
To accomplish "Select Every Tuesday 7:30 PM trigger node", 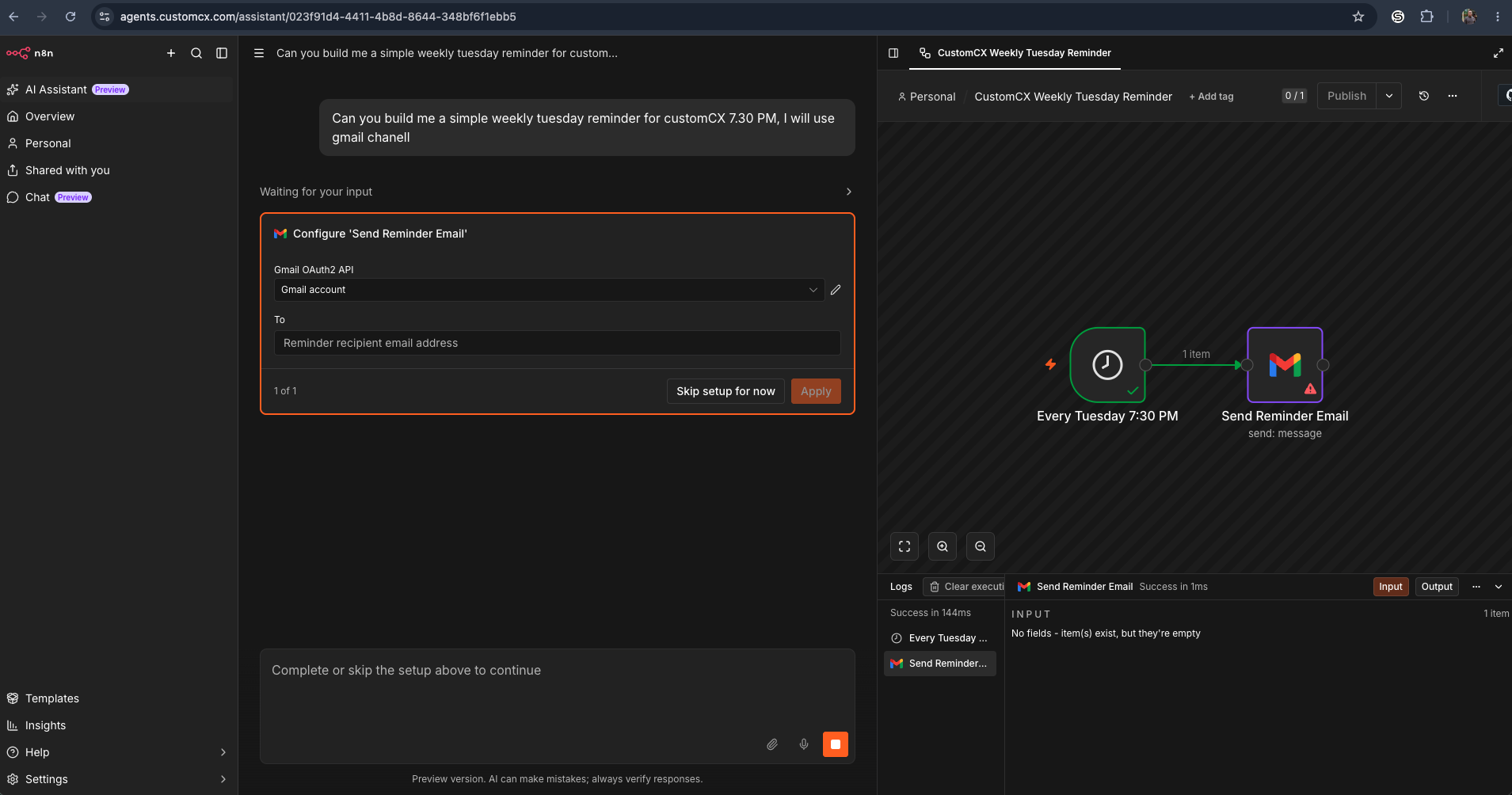I will point(1107,365).
